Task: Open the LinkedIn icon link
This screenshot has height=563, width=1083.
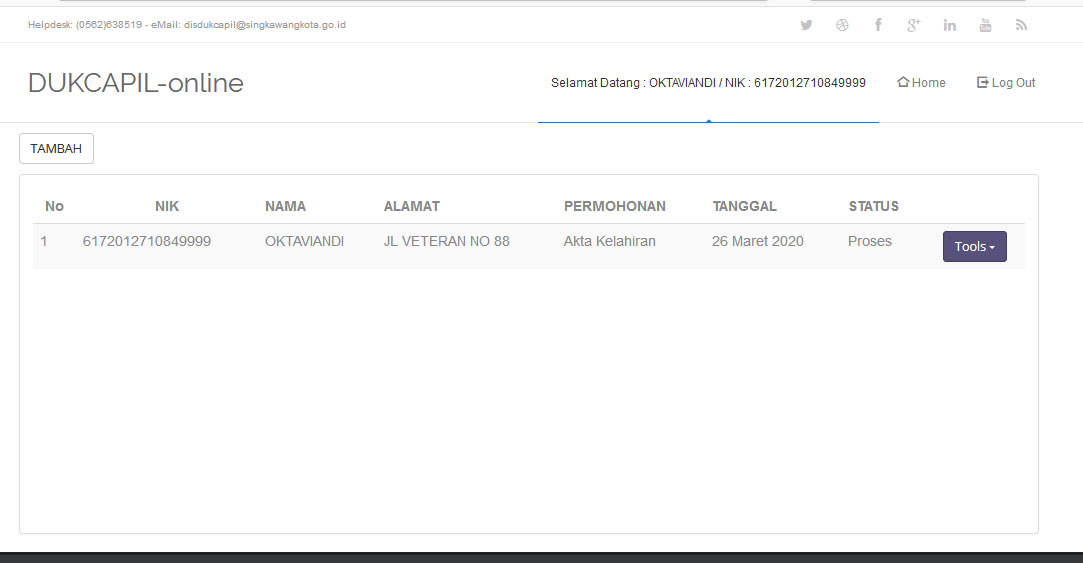Action: pos(949,25)
